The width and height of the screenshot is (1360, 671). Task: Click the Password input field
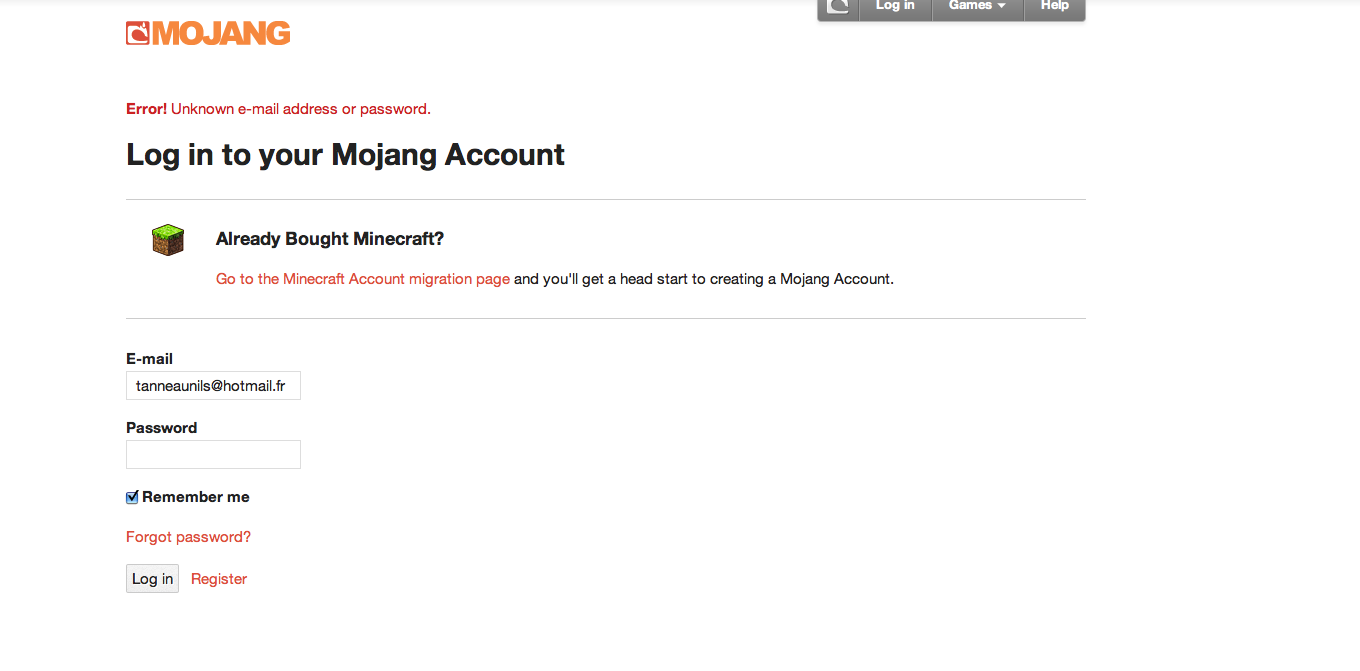[213, 455]
